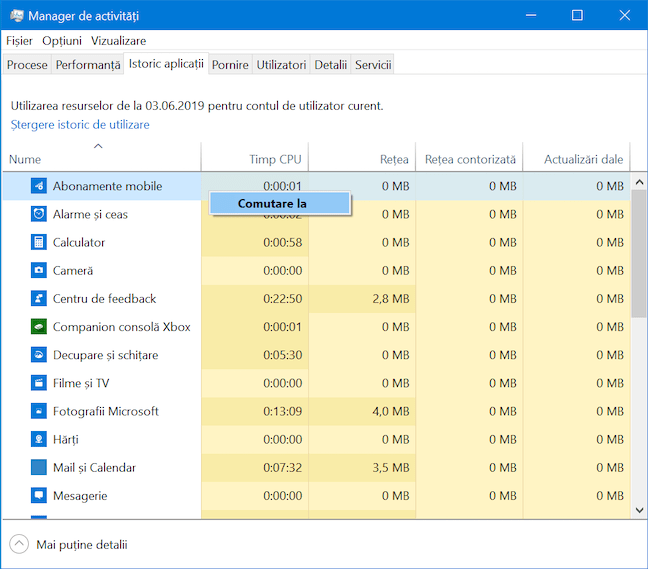The height and width of the screenshot is (569, 648).
Task: Click the Calculator app icon
Action: point(38,242)
